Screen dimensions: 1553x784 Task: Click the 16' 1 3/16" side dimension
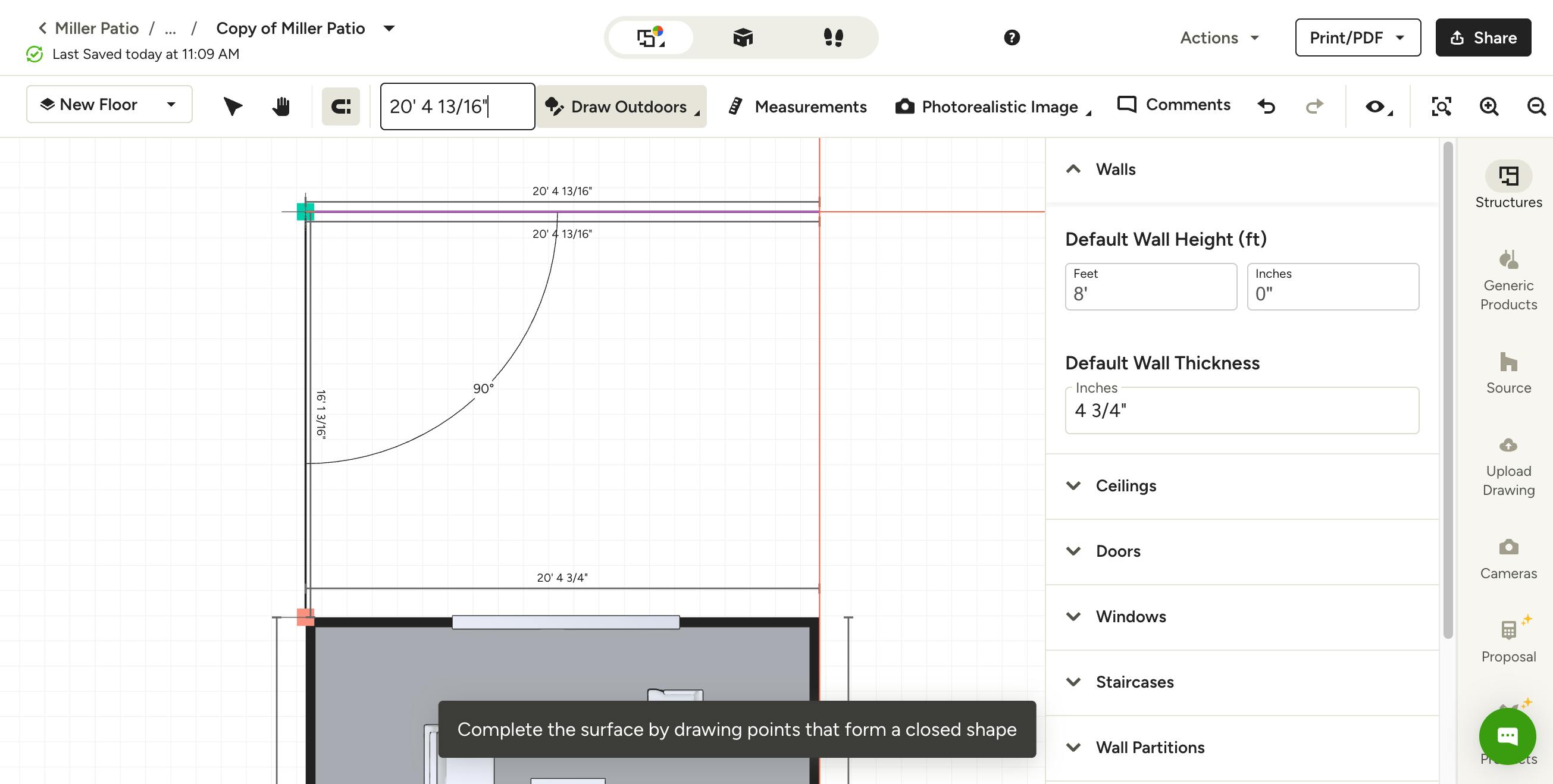[321, 414]
